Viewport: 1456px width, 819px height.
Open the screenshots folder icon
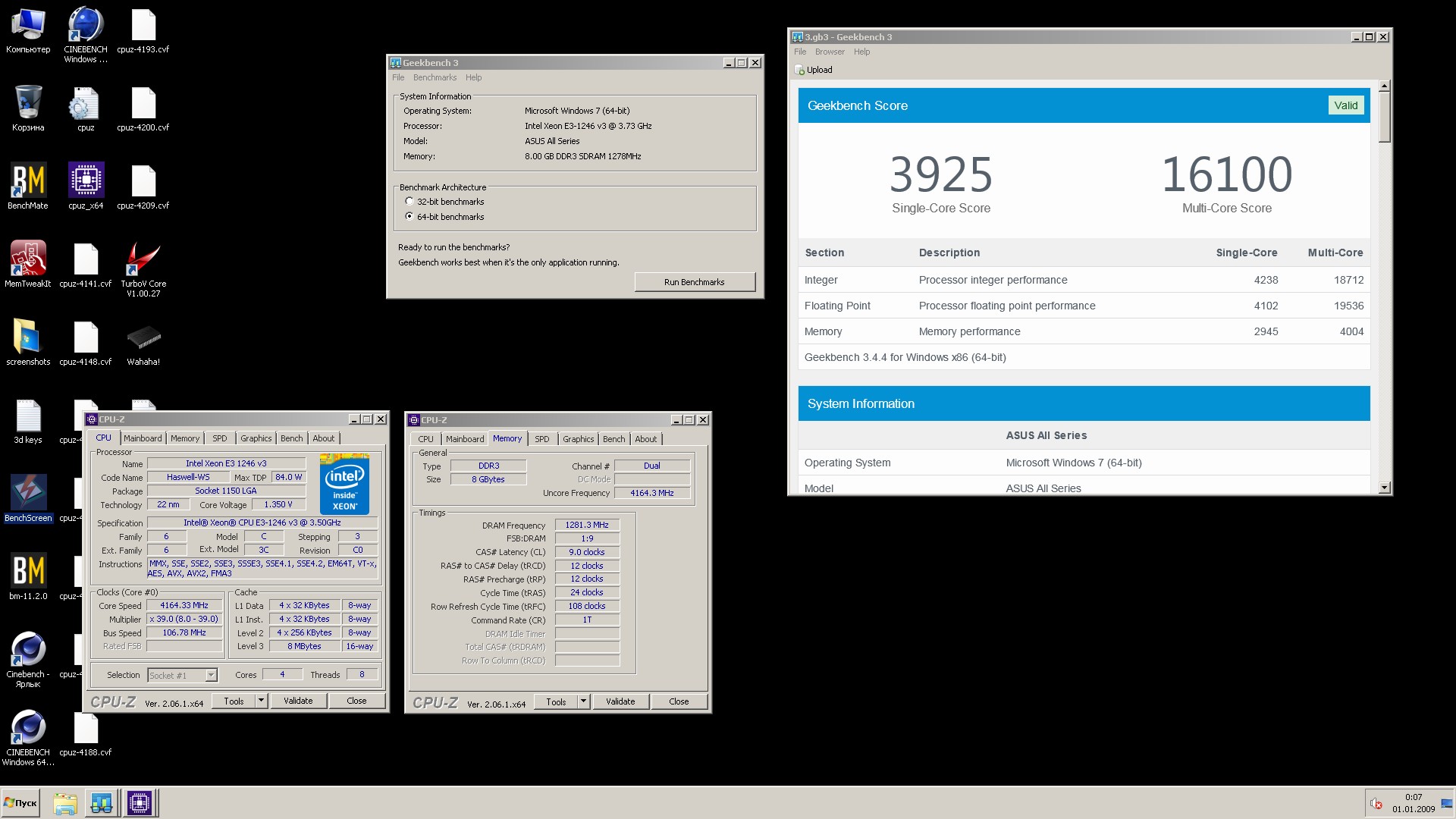point(28,343)
